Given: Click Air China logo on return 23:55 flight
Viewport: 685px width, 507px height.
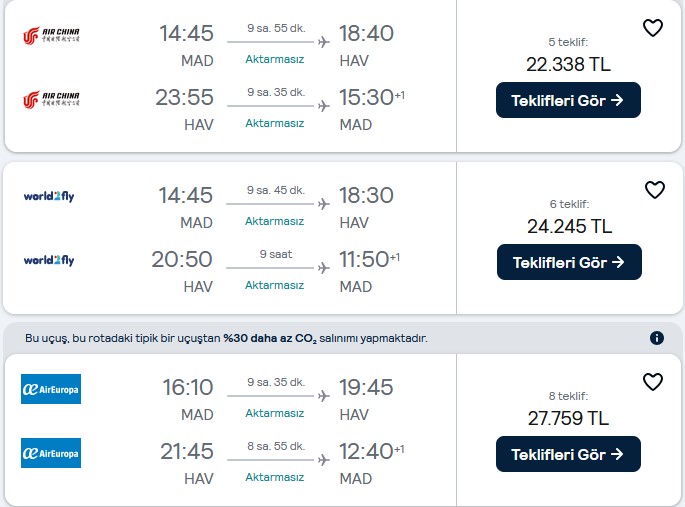Looking at the screenshot, I should coord(51,100).
